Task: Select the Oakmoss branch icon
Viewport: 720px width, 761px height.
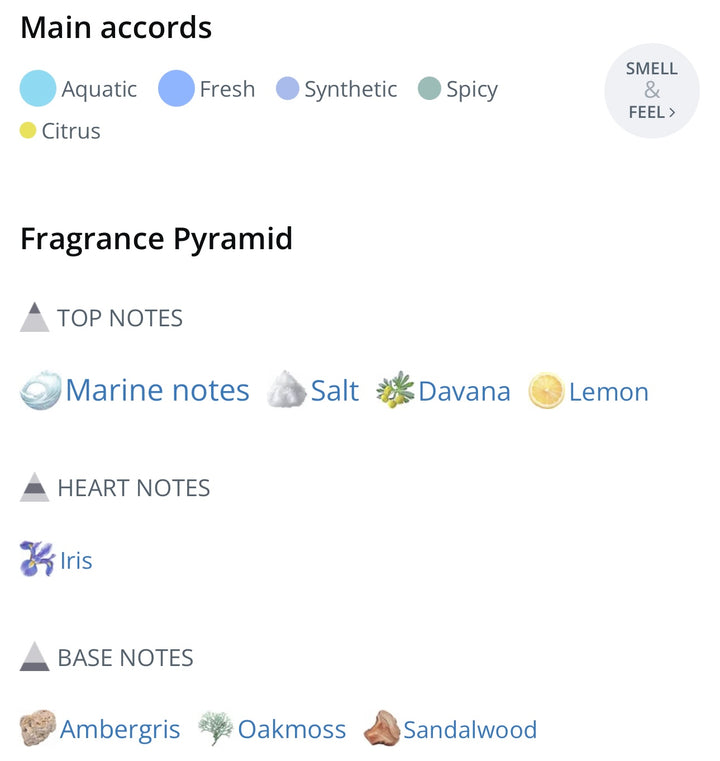Action: [x=216, y=728]
